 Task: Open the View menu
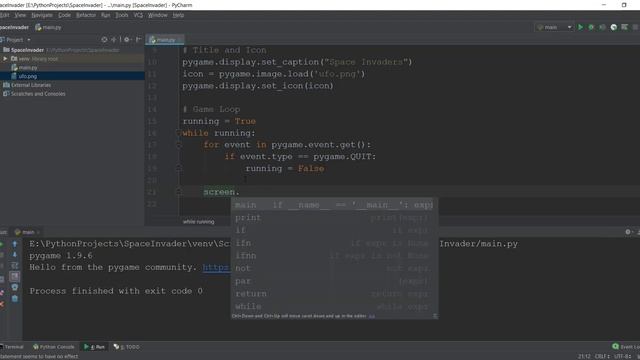point(20,15)
